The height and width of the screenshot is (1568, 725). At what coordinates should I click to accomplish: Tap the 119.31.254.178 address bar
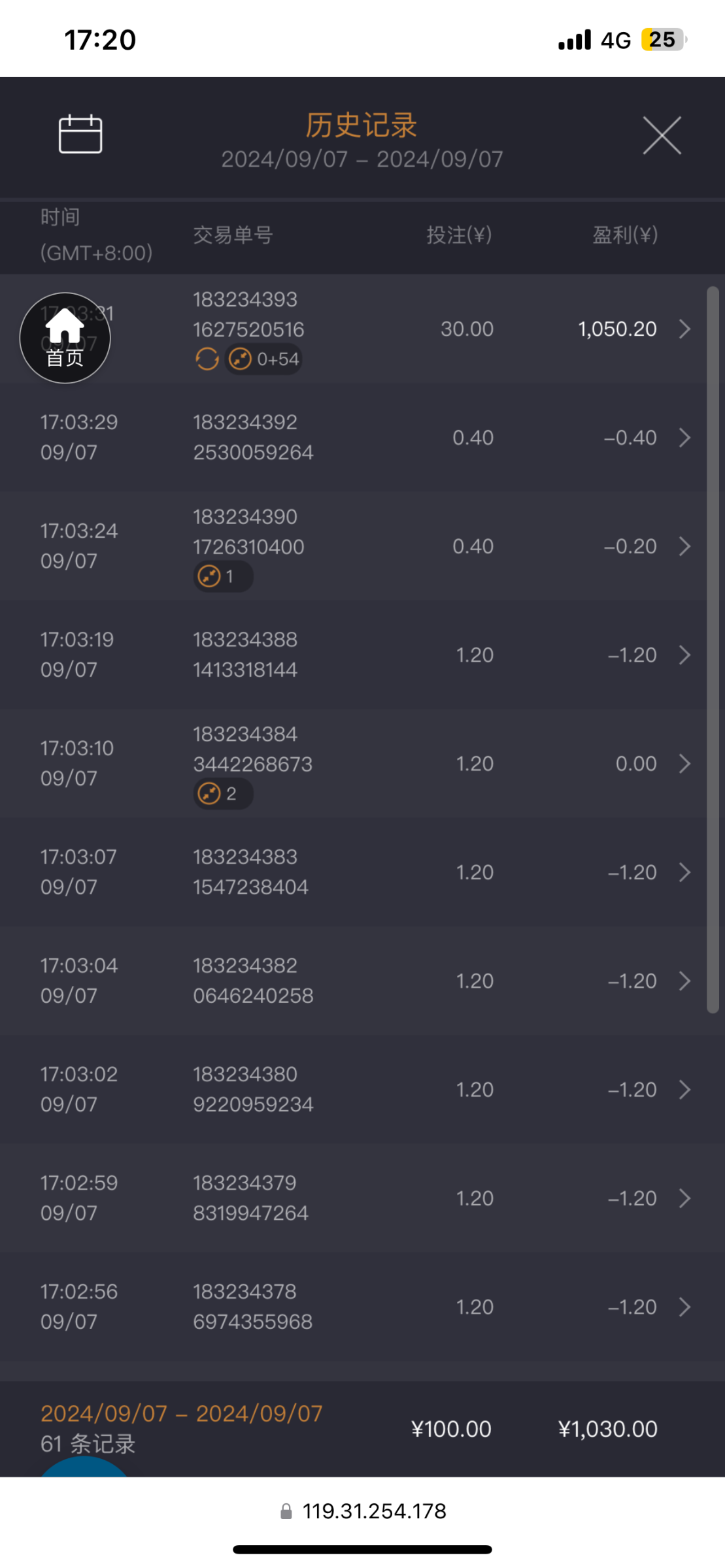click(374, 1511)
